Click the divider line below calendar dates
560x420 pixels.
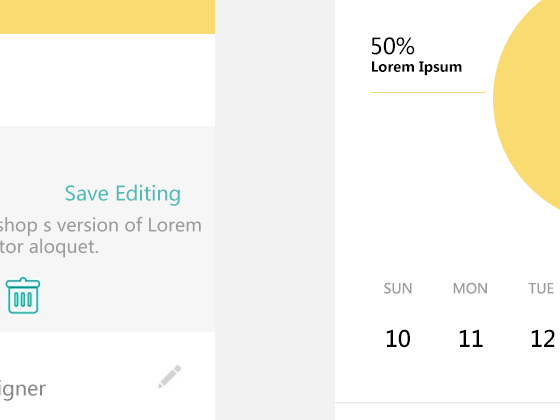point(447,403)
